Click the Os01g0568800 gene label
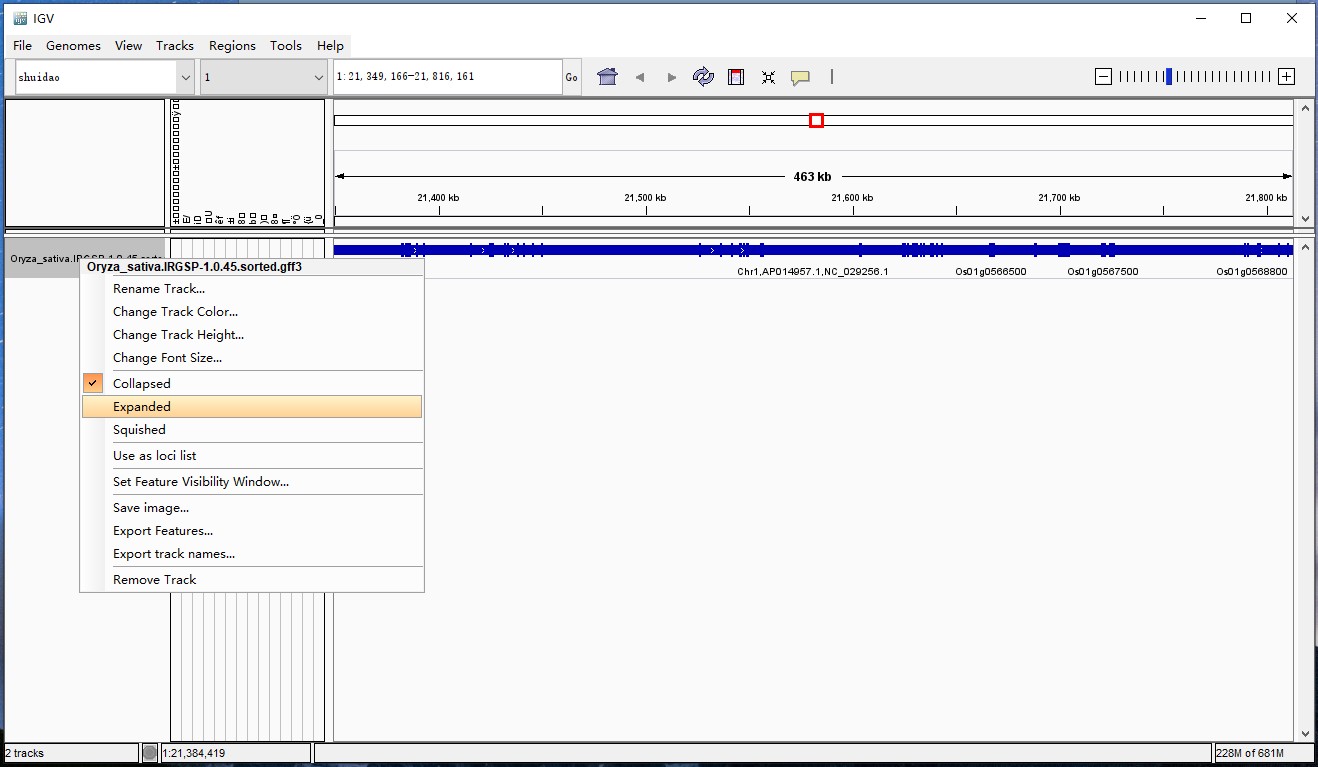 pos(1252,272)
